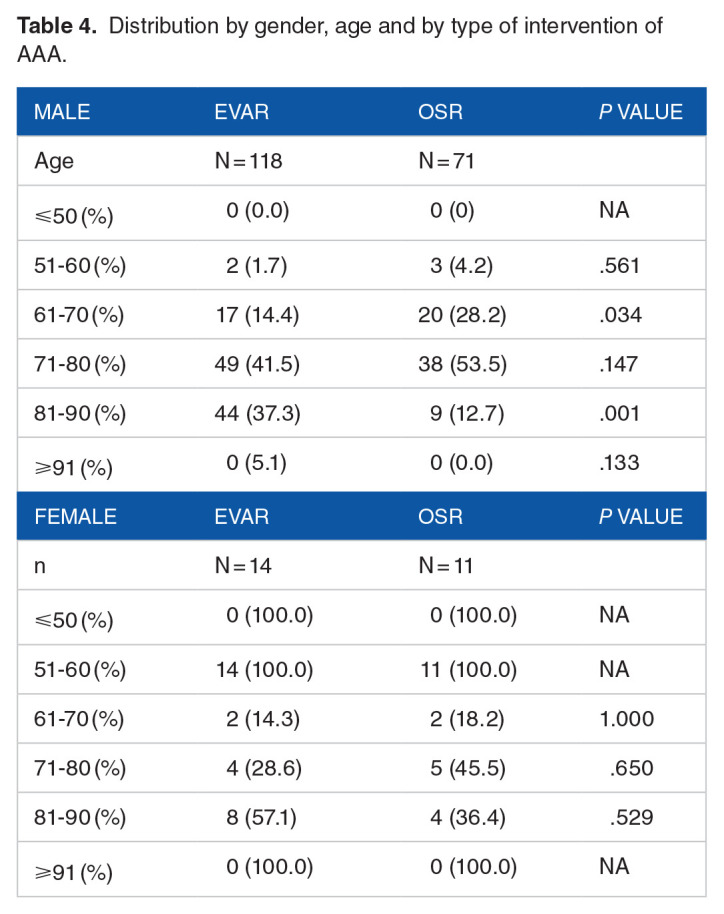This screenshot has height=914, width=724.
Task: Select the N=118 cell
Action: pyautogui.click(x=248, y=161)
